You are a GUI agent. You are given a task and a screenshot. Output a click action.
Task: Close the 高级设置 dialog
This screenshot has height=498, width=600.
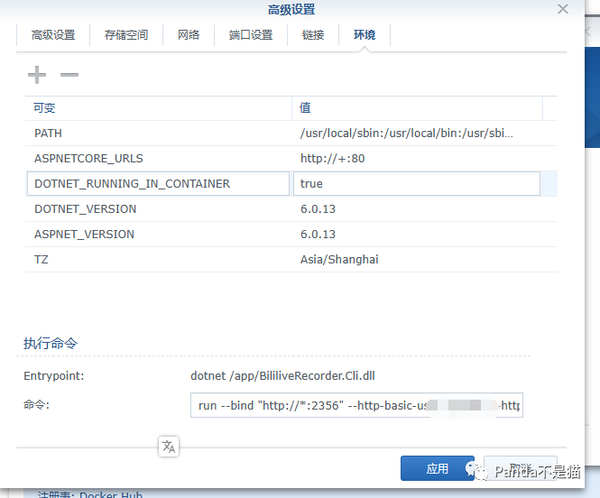[562, 9]
